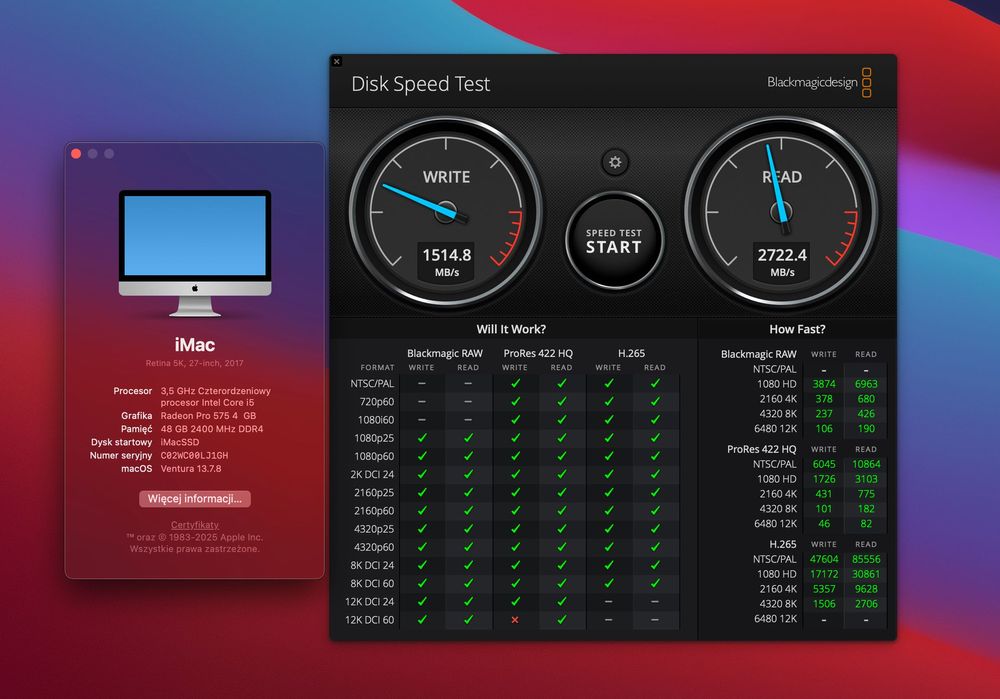Click Więcej informacji button in iMac window
This screenshot has height=699, width=1000.
coord(195,499)
